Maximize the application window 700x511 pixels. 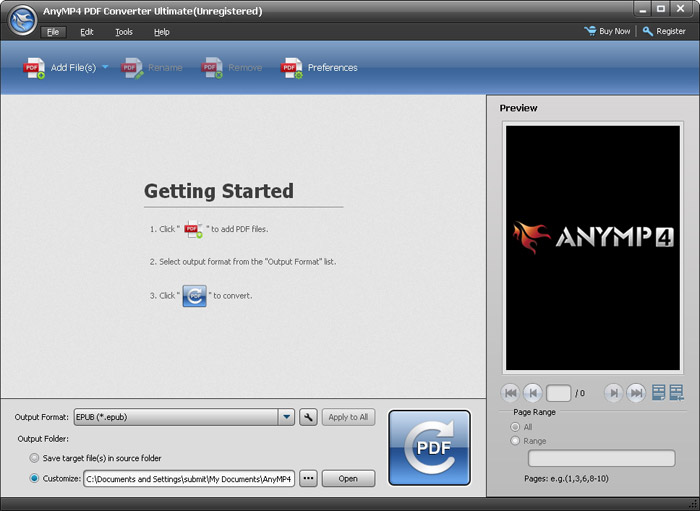(x=662, y=9)
